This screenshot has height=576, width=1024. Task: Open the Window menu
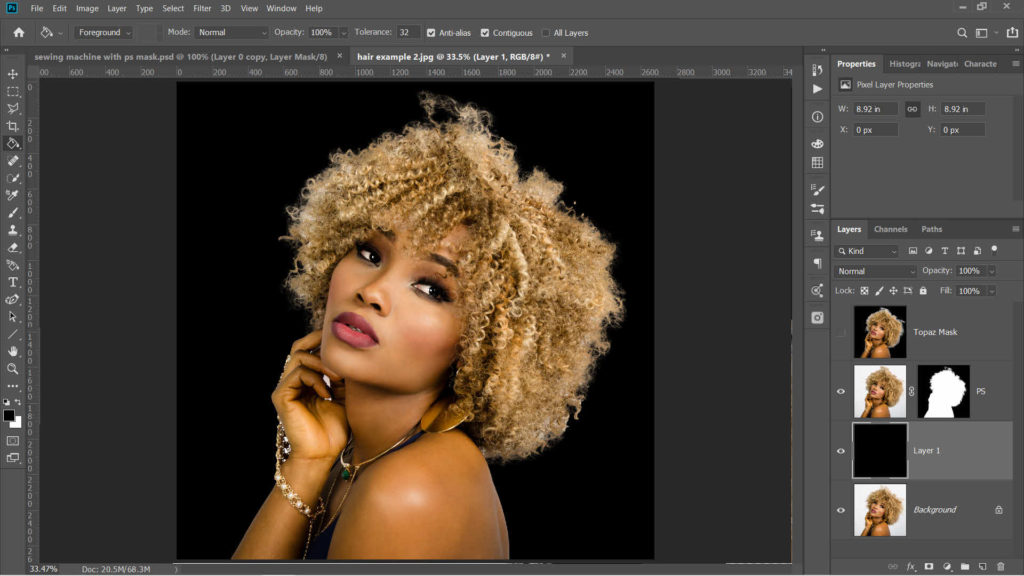pos(281,8)
